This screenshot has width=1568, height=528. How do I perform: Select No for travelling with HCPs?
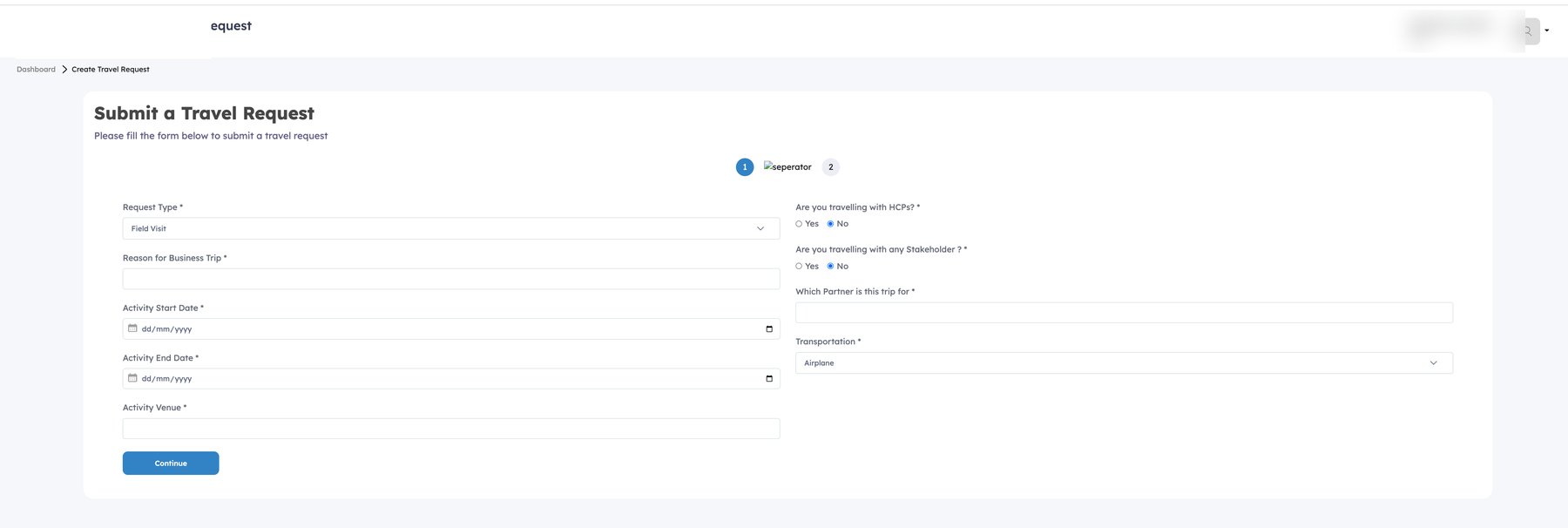[830, 224]
